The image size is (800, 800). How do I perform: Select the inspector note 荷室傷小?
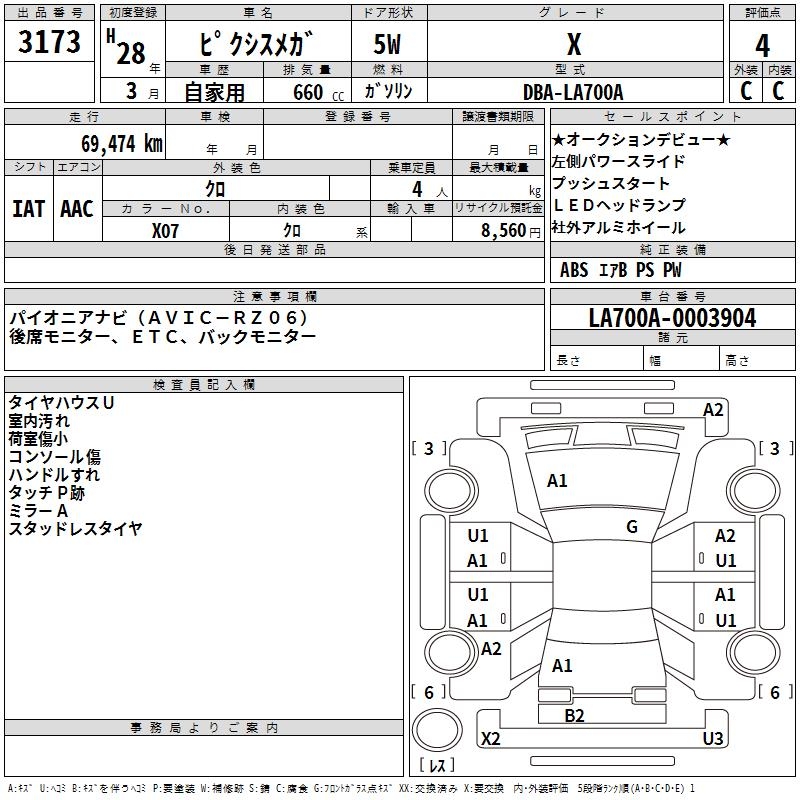[38, 438]
